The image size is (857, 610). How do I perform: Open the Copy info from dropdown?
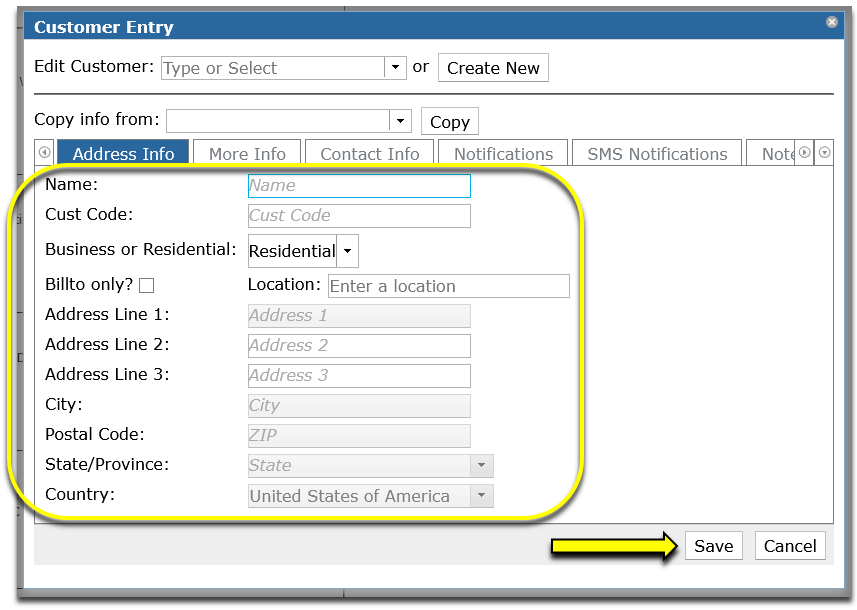400,121
